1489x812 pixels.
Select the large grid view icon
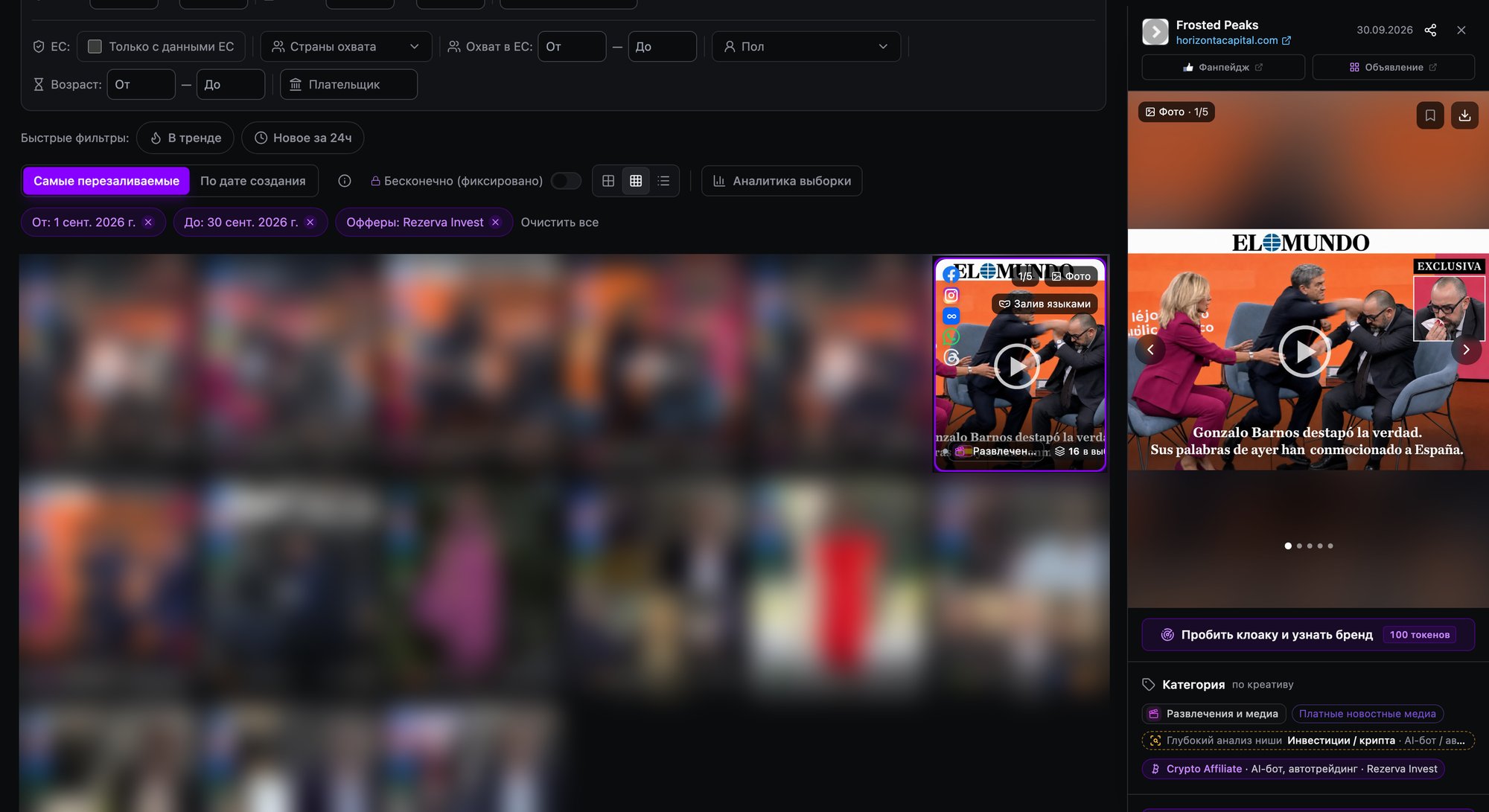[608, 181]
